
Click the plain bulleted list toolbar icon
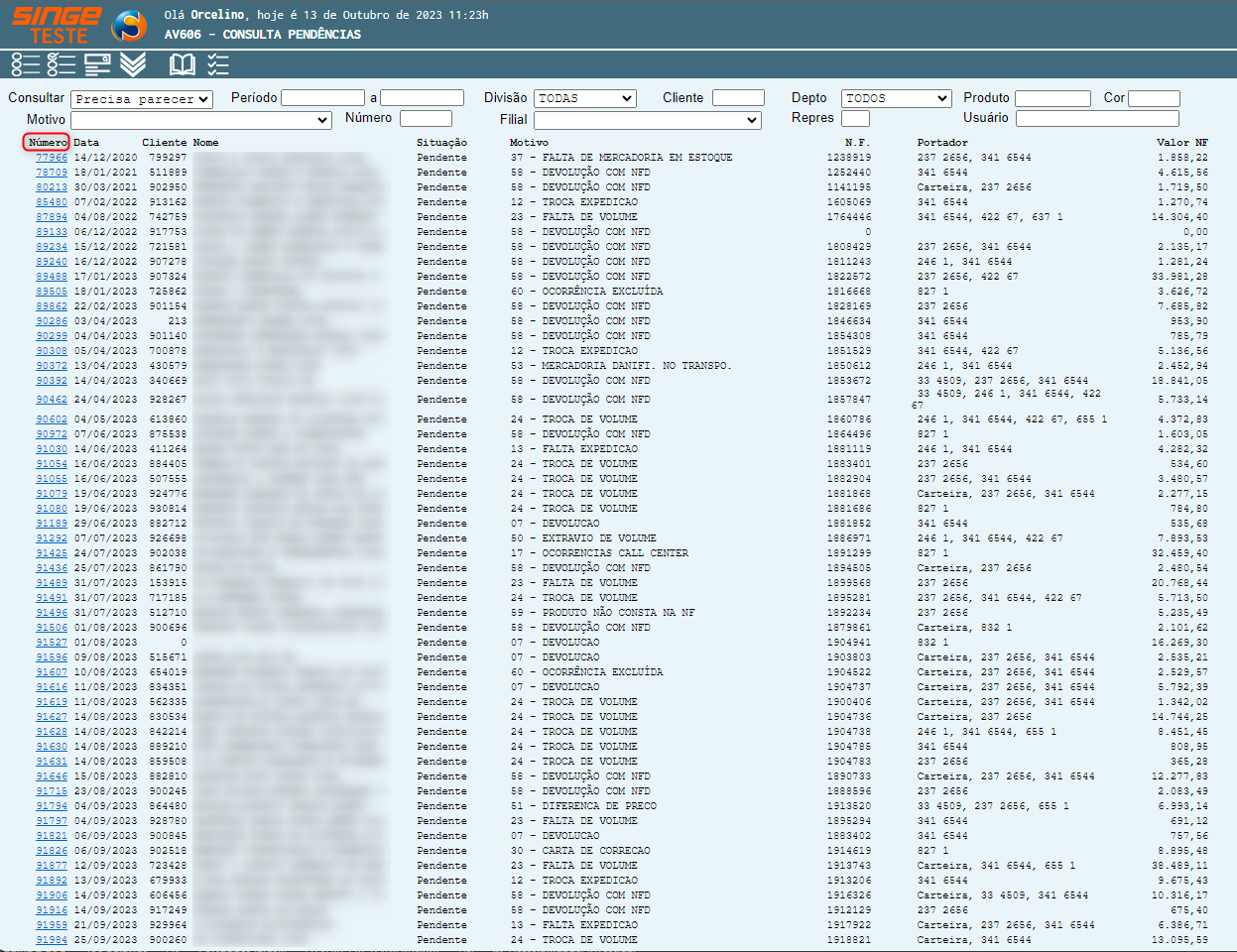pos(26,65)
